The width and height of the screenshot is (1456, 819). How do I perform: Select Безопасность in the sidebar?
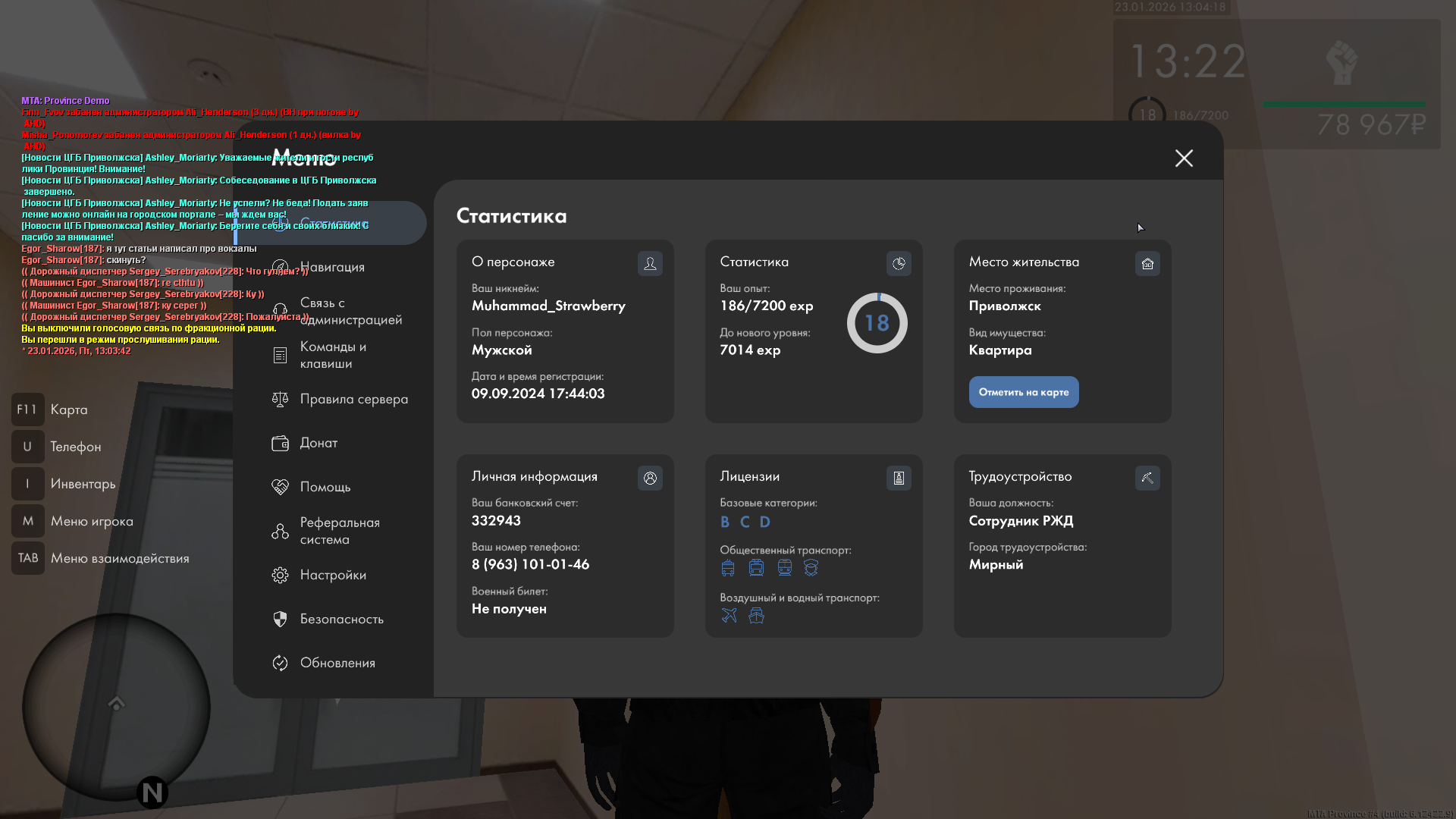[341, 619]
